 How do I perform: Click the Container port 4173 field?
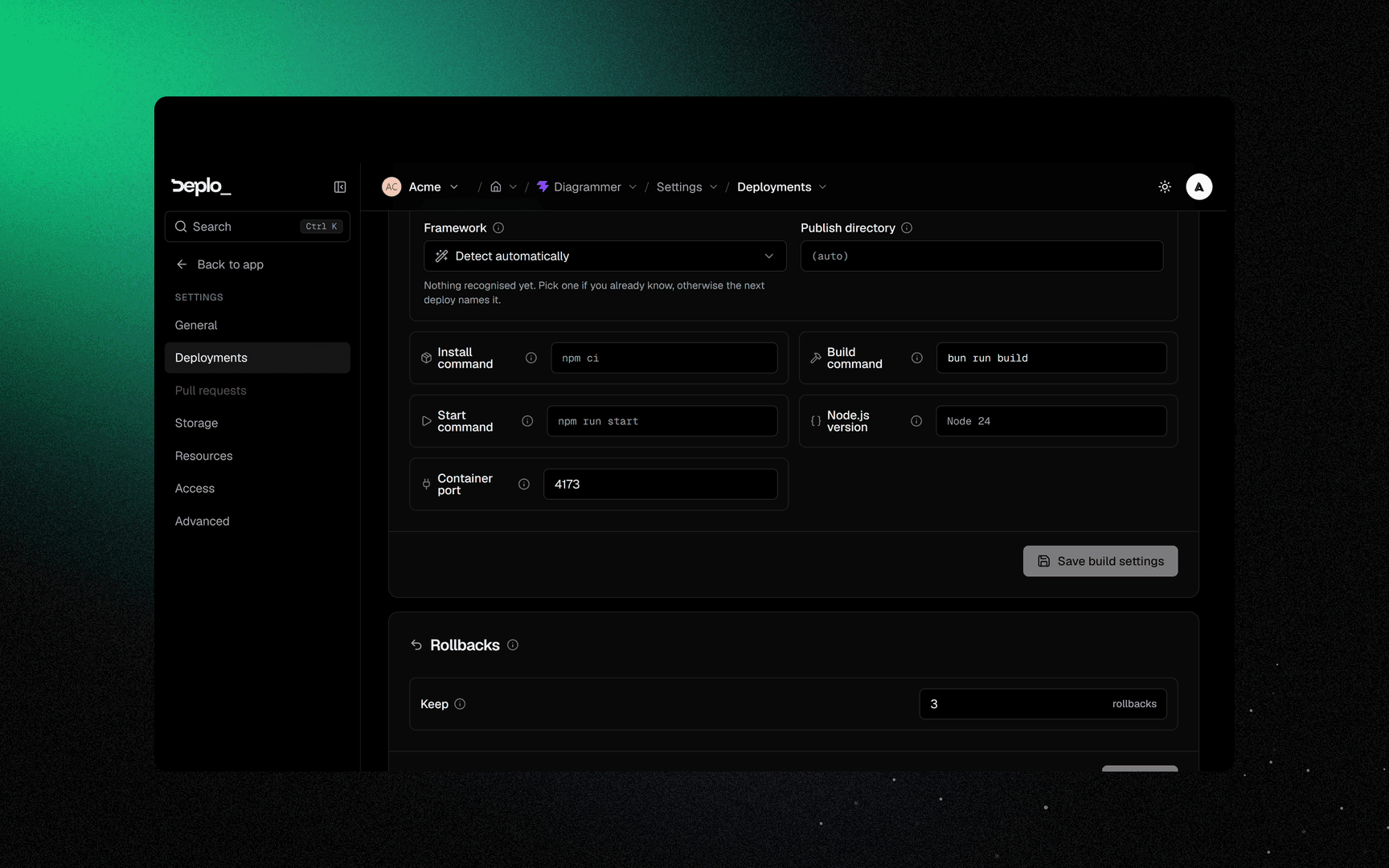coord(661,484)
